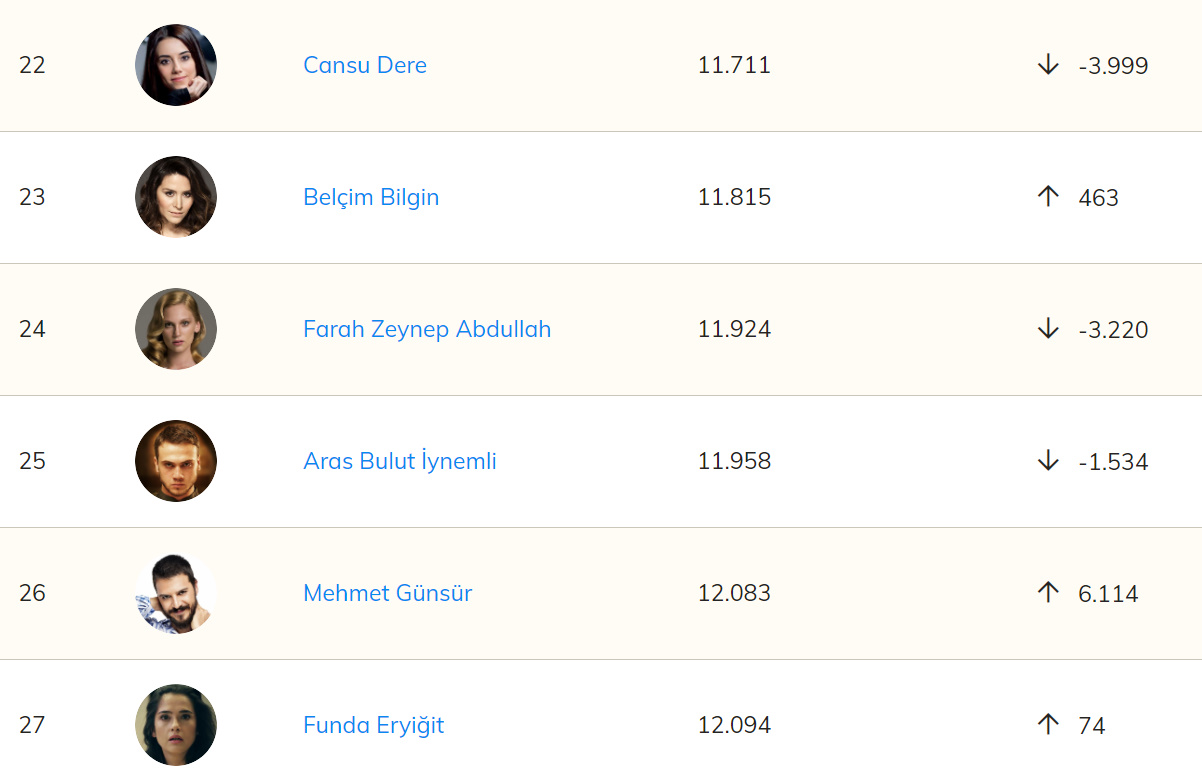The height and width of the screenshot is (776, 1202).
Task: Click the Funda Eryiğit name link
Action: (x=373, y=725)
